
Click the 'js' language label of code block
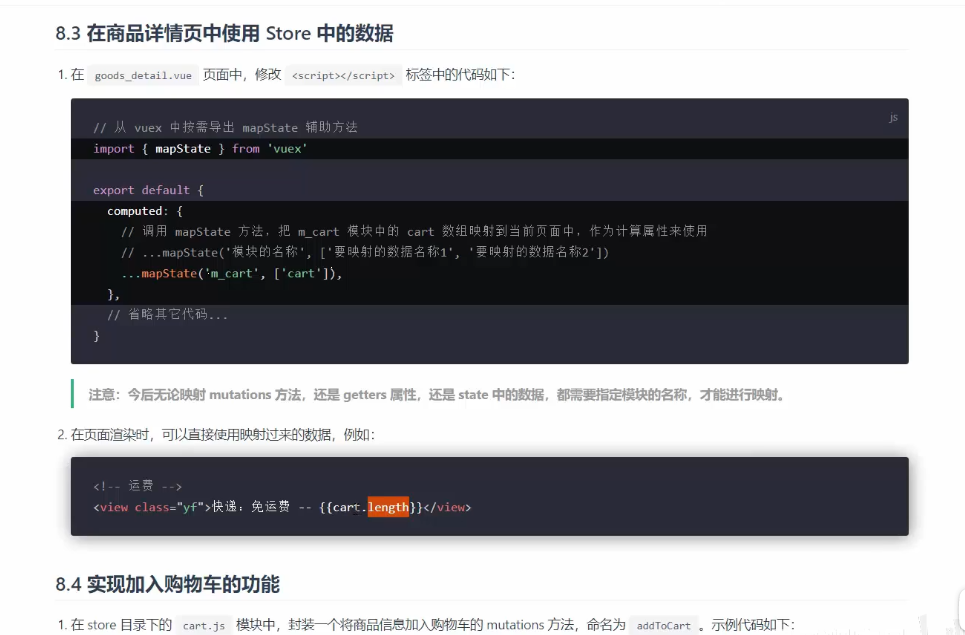pos(893,118)
